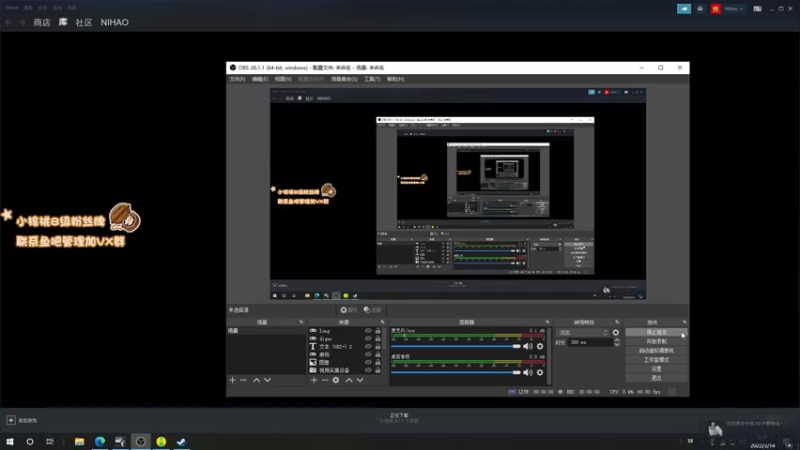The height and width of the screenshot is (450, 800).
Task: Remove the selected source with the minus icon
Action: [324, 380]
